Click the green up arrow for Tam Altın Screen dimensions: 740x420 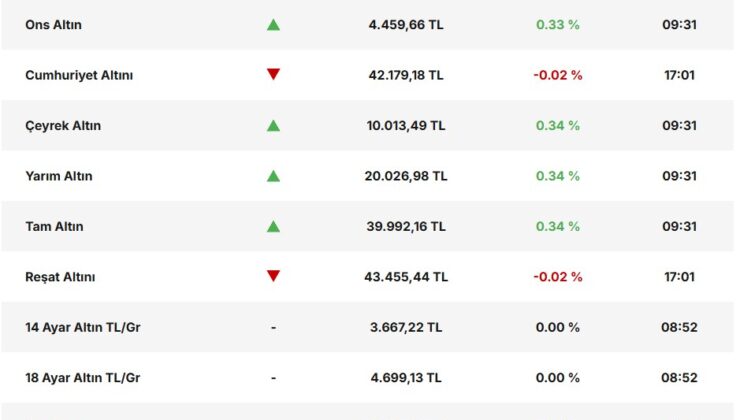click(x=273, y=226)
